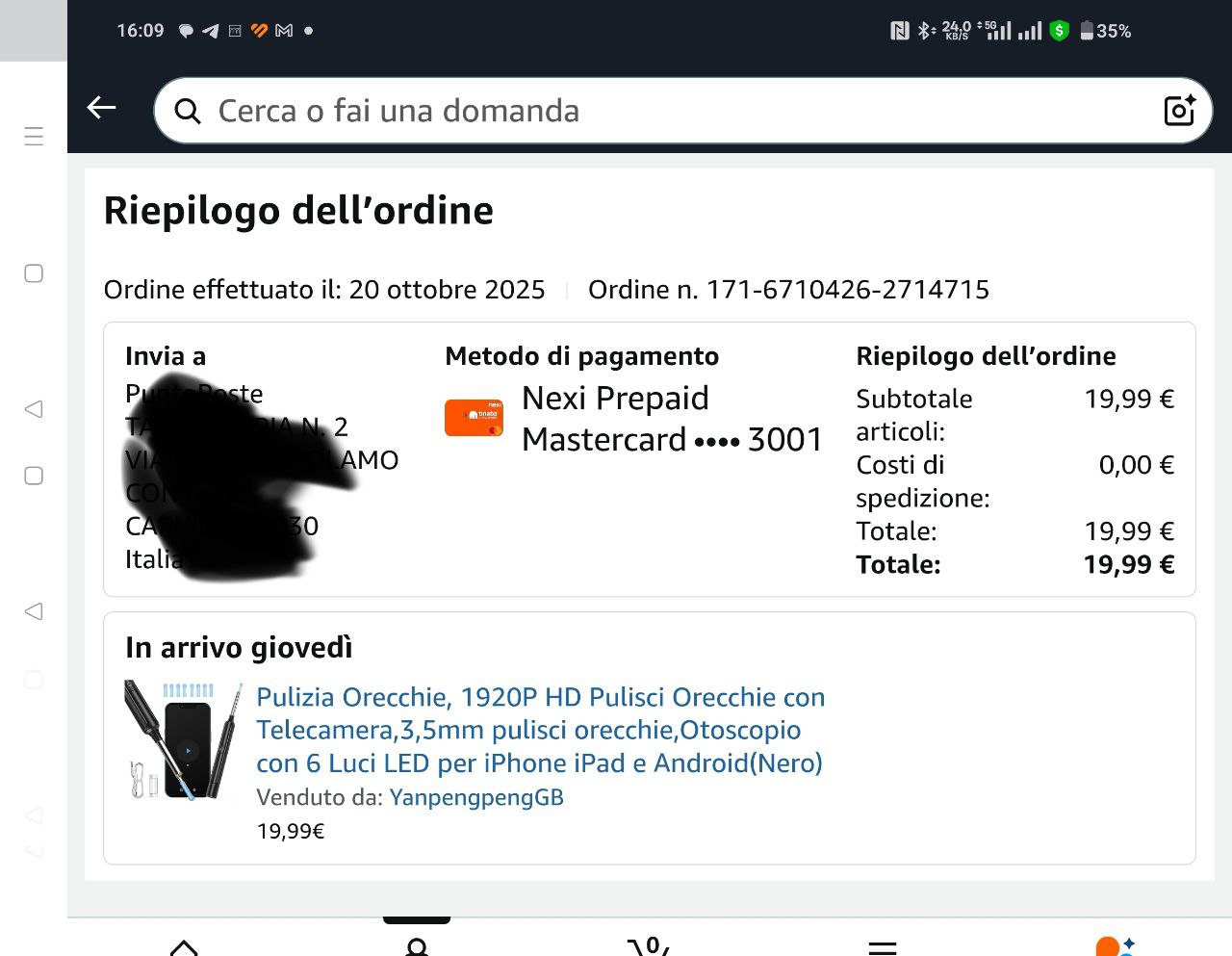Click 'Nexi Prepaid Mastercard' payment text

(x=672, y=419)
